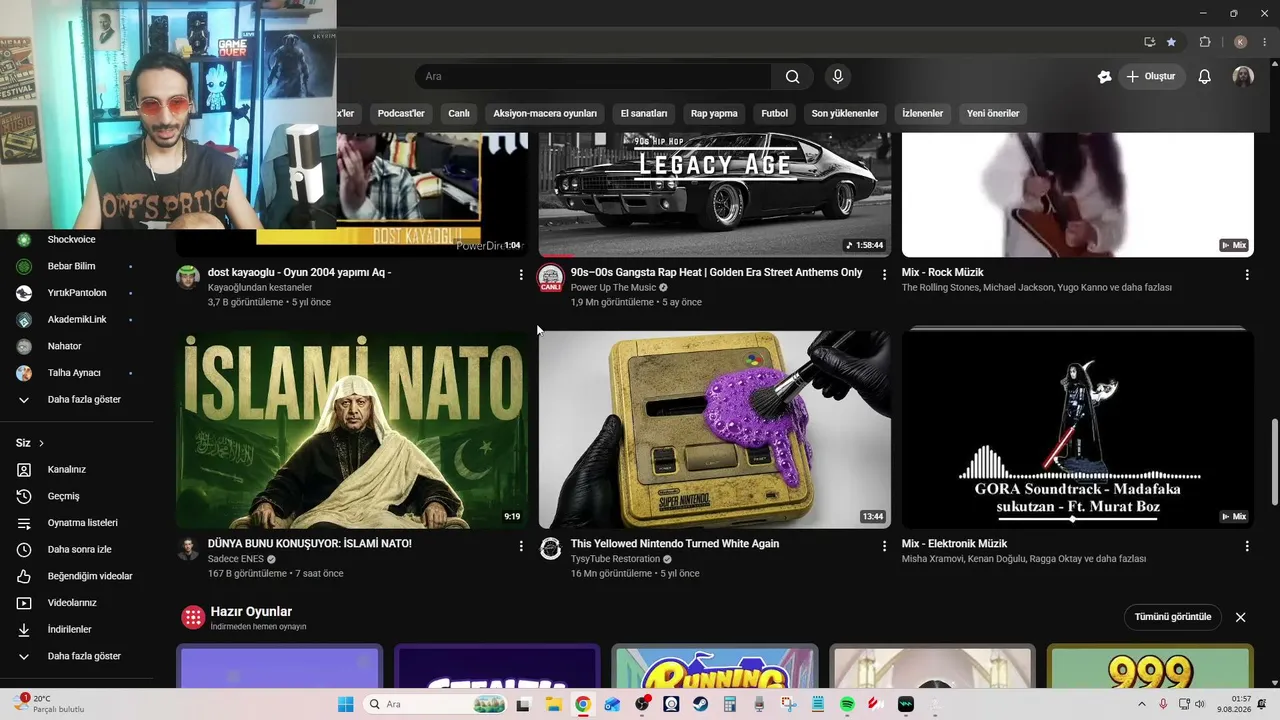The height and width of the screenshot is (720, 1280).
Task: Select the Yeni öneriler chip
Action: point(993,114)
